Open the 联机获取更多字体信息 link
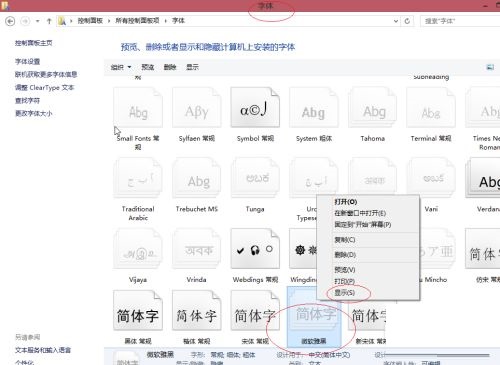The height and width of the screenshot is (365, 500). pyautogui.click(x=46, y=75)
